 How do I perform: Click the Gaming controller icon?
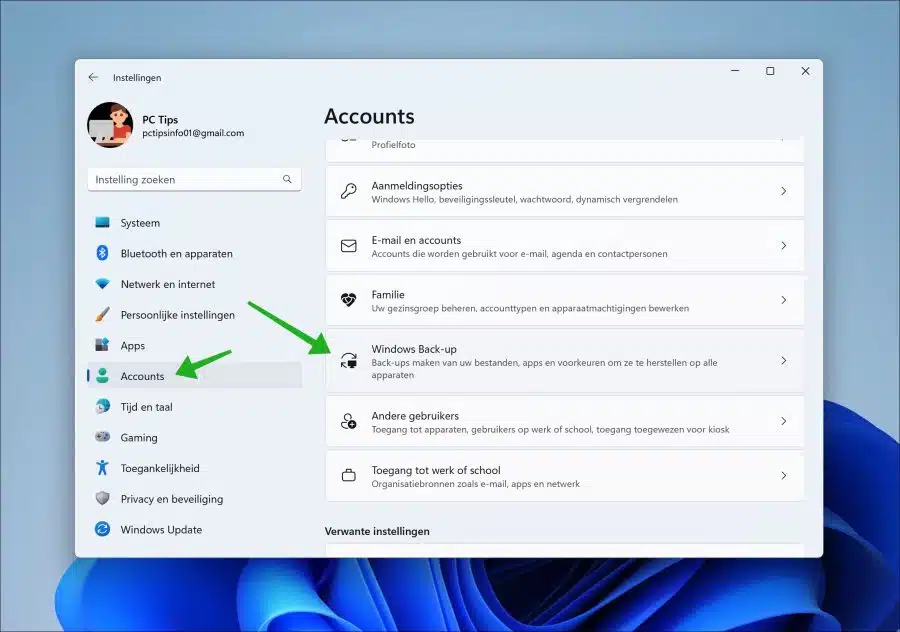[102, 437]
